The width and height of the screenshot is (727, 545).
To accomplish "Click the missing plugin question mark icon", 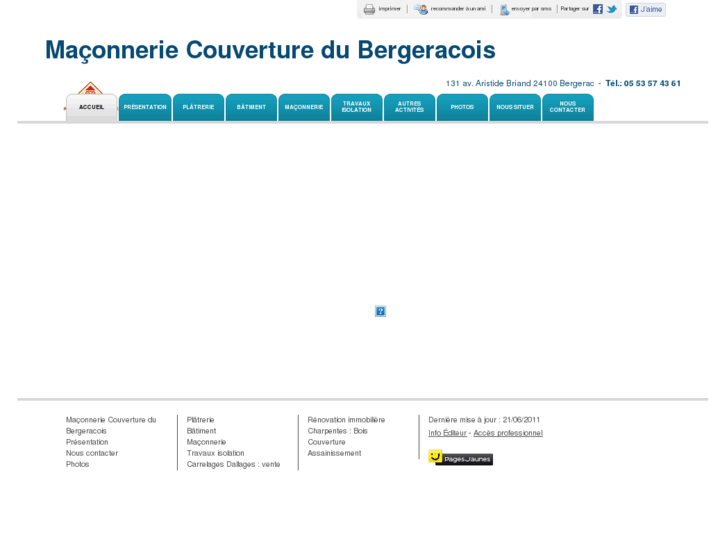I will coord(380,311).
